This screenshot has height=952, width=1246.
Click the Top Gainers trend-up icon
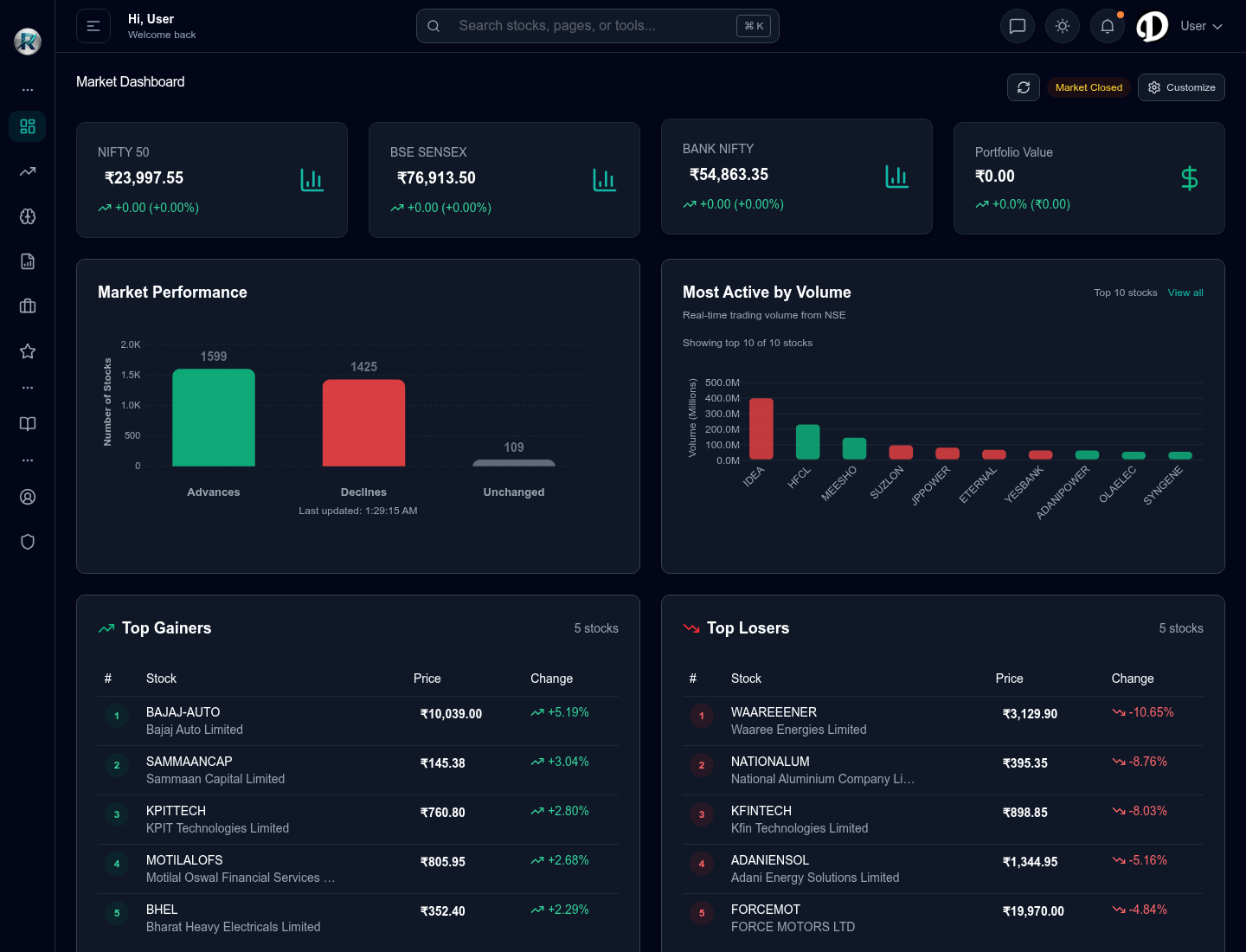[x=106, y=628]
